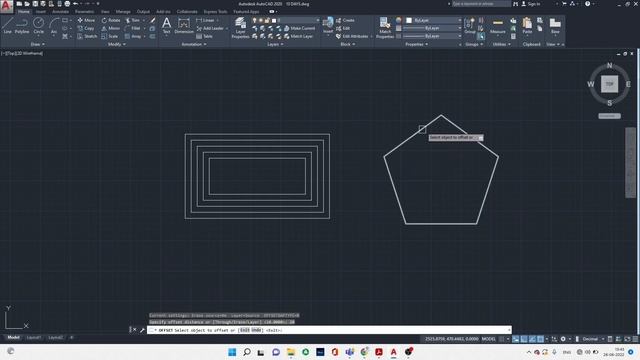Open the Parametric ribbon tab
Screen dimensions: 640x360
click(84, 12)
